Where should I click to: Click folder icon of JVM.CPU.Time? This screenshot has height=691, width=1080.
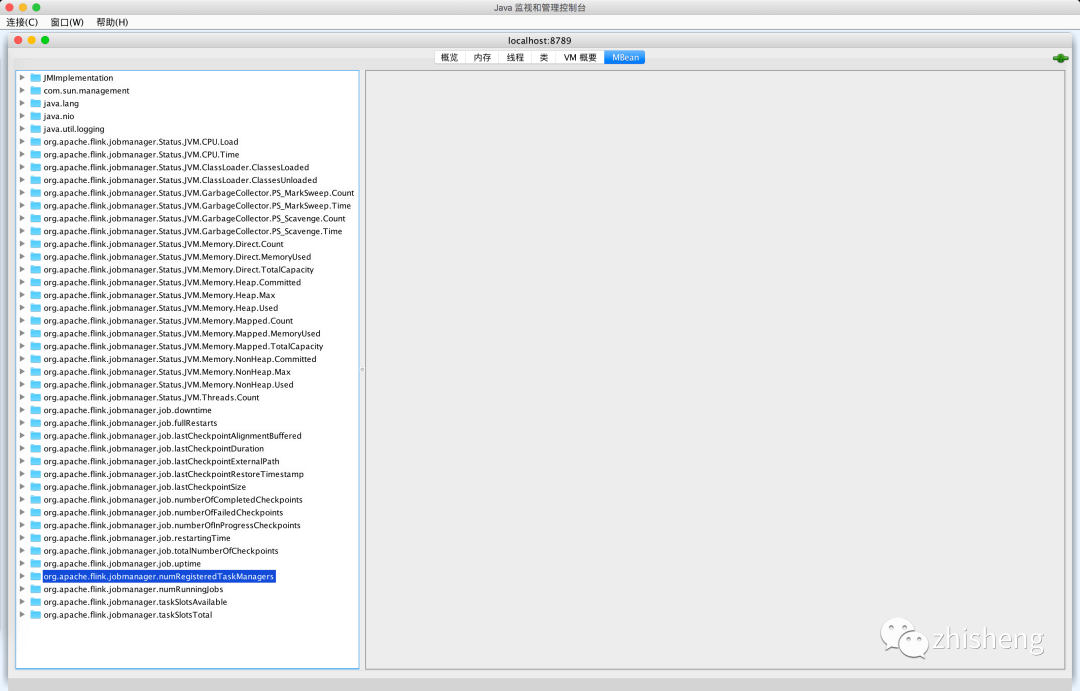coord(36,154)
